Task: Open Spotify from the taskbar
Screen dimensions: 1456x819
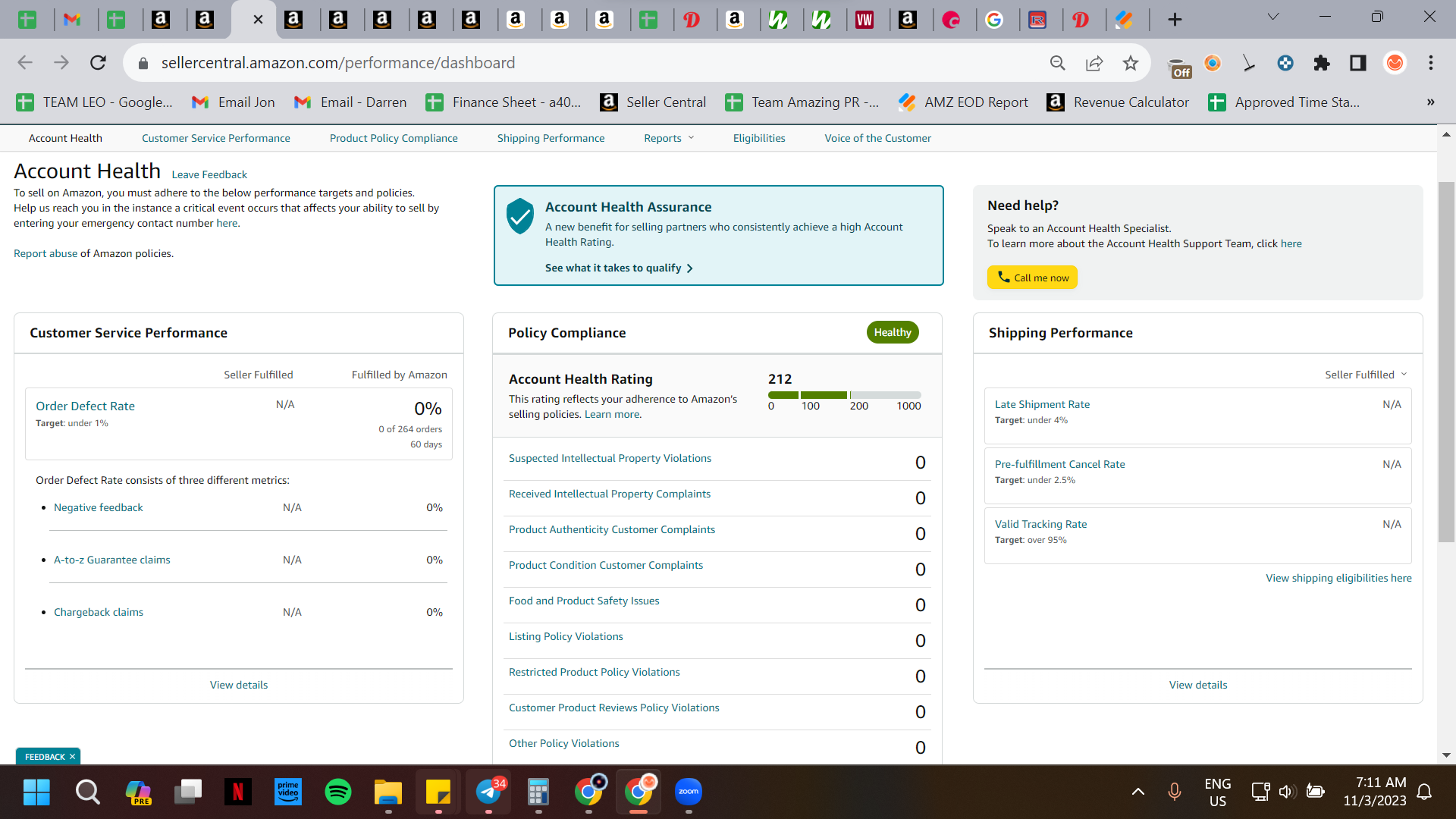Action: [338, 792]
